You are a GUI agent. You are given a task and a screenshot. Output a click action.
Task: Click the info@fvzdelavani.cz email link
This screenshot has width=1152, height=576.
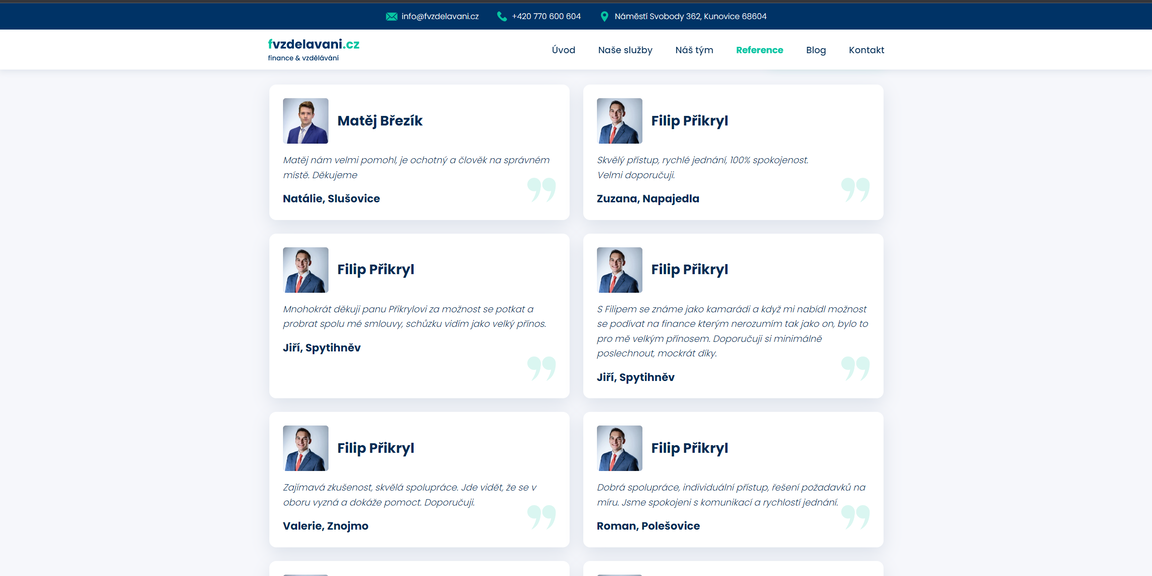[x=440, y=17]
